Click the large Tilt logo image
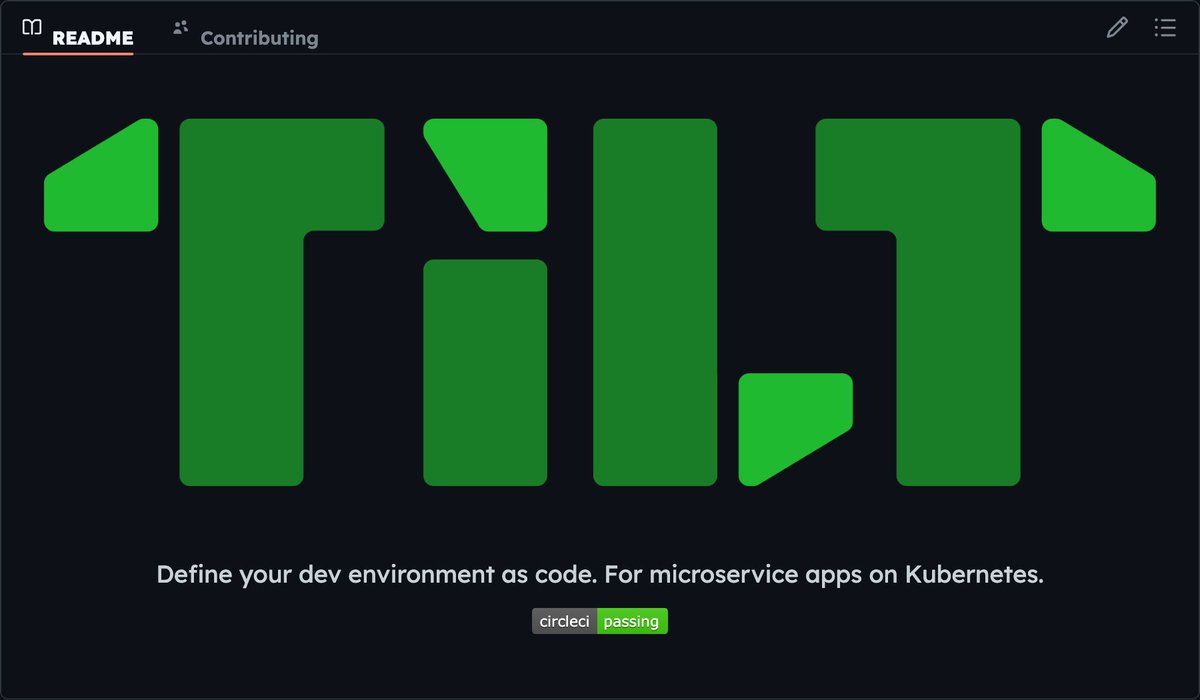 [600, 302]
